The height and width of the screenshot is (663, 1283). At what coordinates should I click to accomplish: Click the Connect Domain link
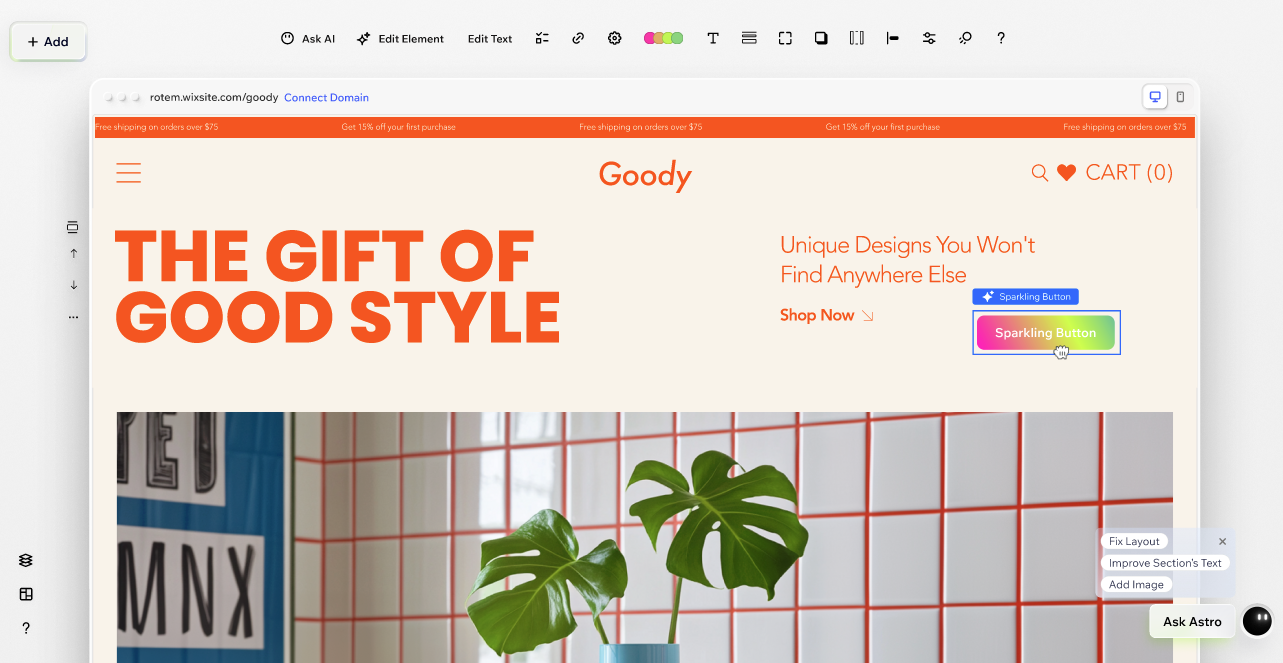[326, 98]
